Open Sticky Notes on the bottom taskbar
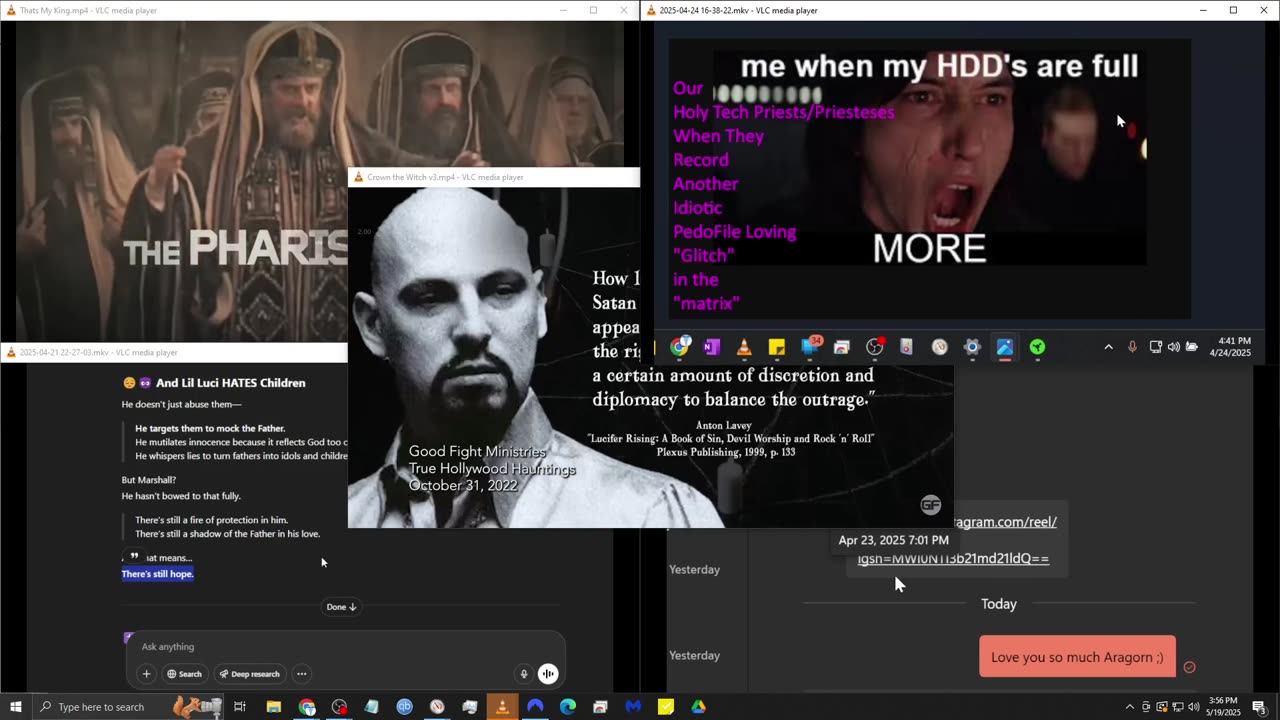 666,707
